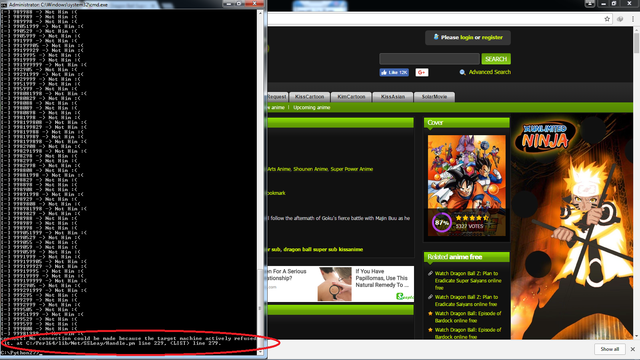Click the cmd window scrollbar down arrow

(260, 352)
